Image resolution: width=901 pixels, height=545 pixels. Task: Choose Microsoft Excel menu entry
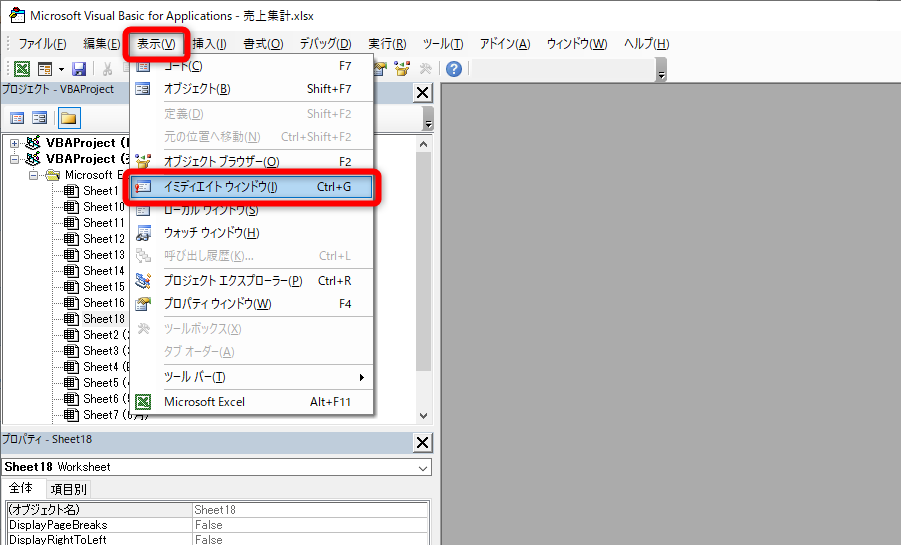point(252,402)
